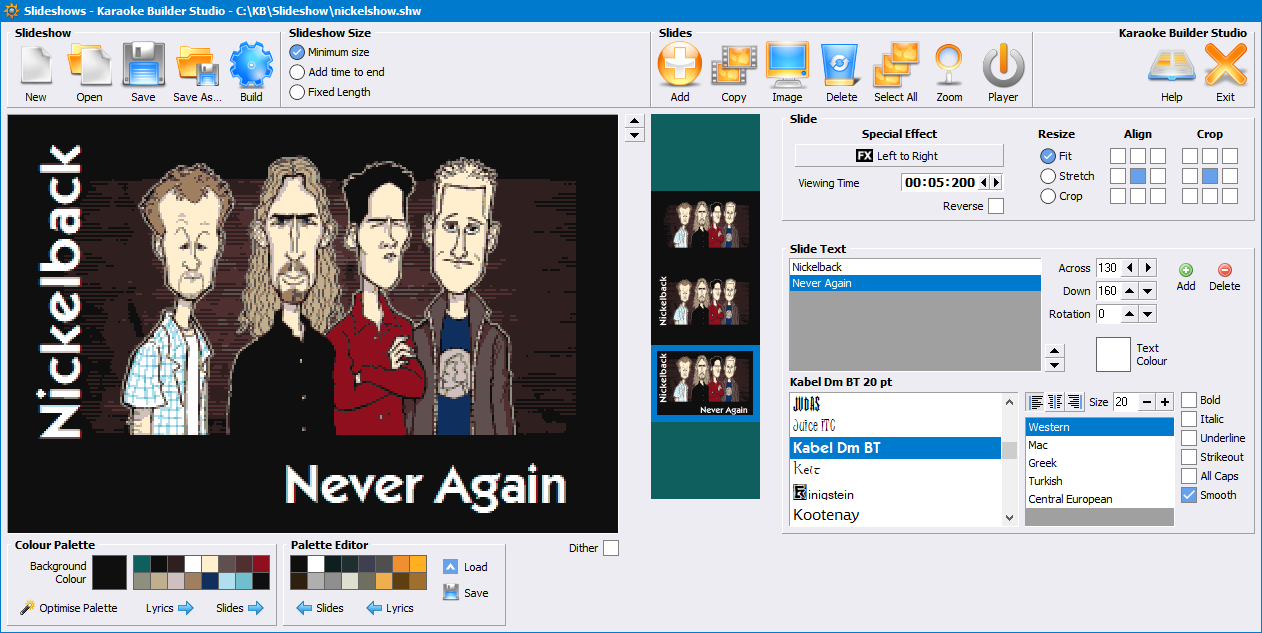Image resolution: width=1262 pixels, height=633 pixels.
Task: Pick the Greek script in the list
Action: point(1099,463)
